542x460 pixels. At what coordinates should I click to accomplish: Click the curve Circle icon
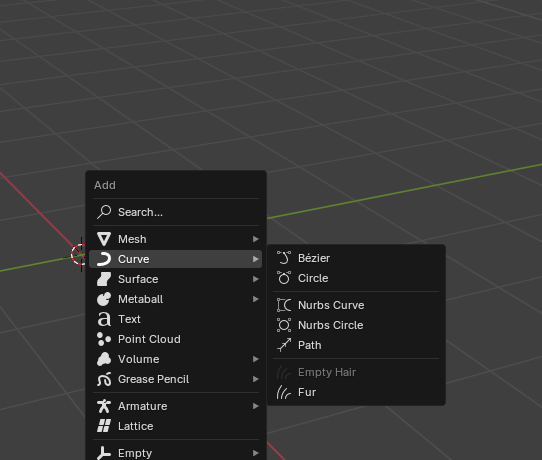(x=284, y=278)
